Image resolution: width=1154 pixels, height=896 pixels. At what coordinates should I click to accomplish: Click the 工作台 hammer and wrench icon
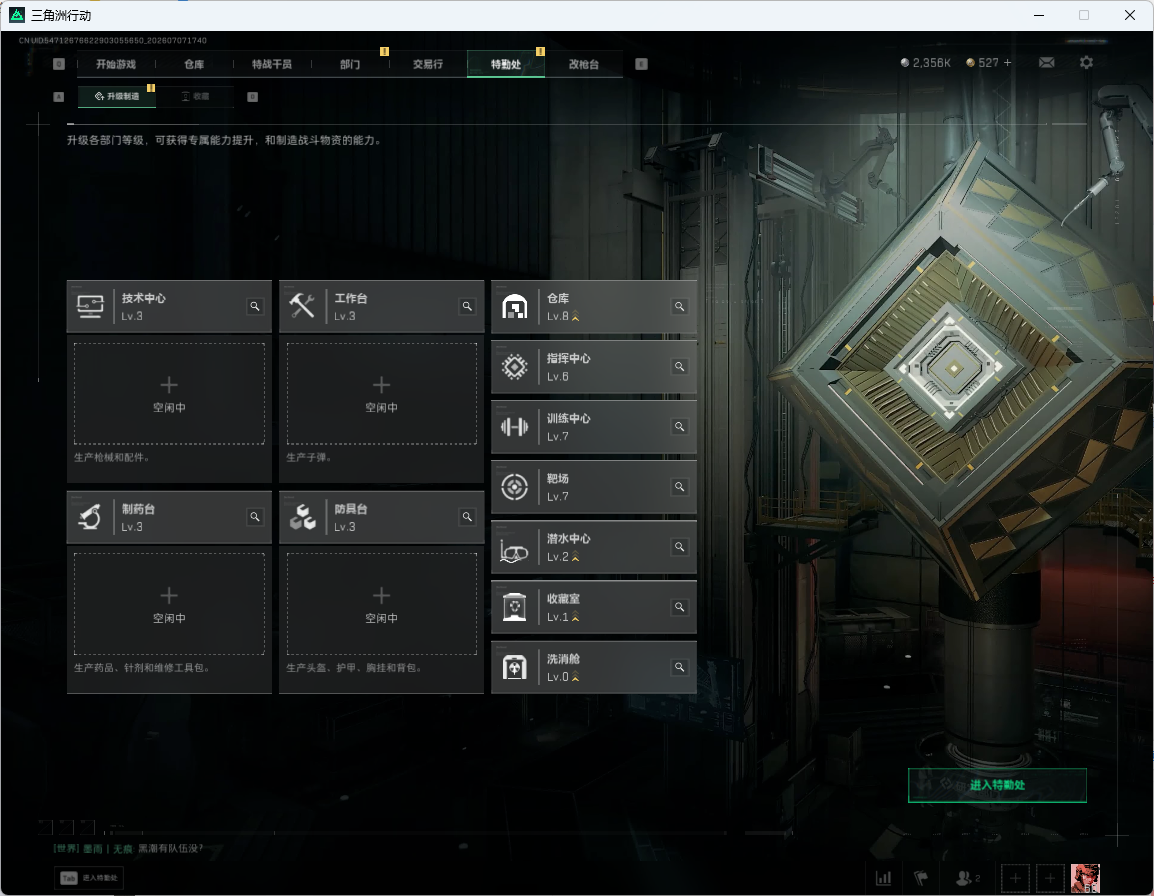tap(302, 306)
